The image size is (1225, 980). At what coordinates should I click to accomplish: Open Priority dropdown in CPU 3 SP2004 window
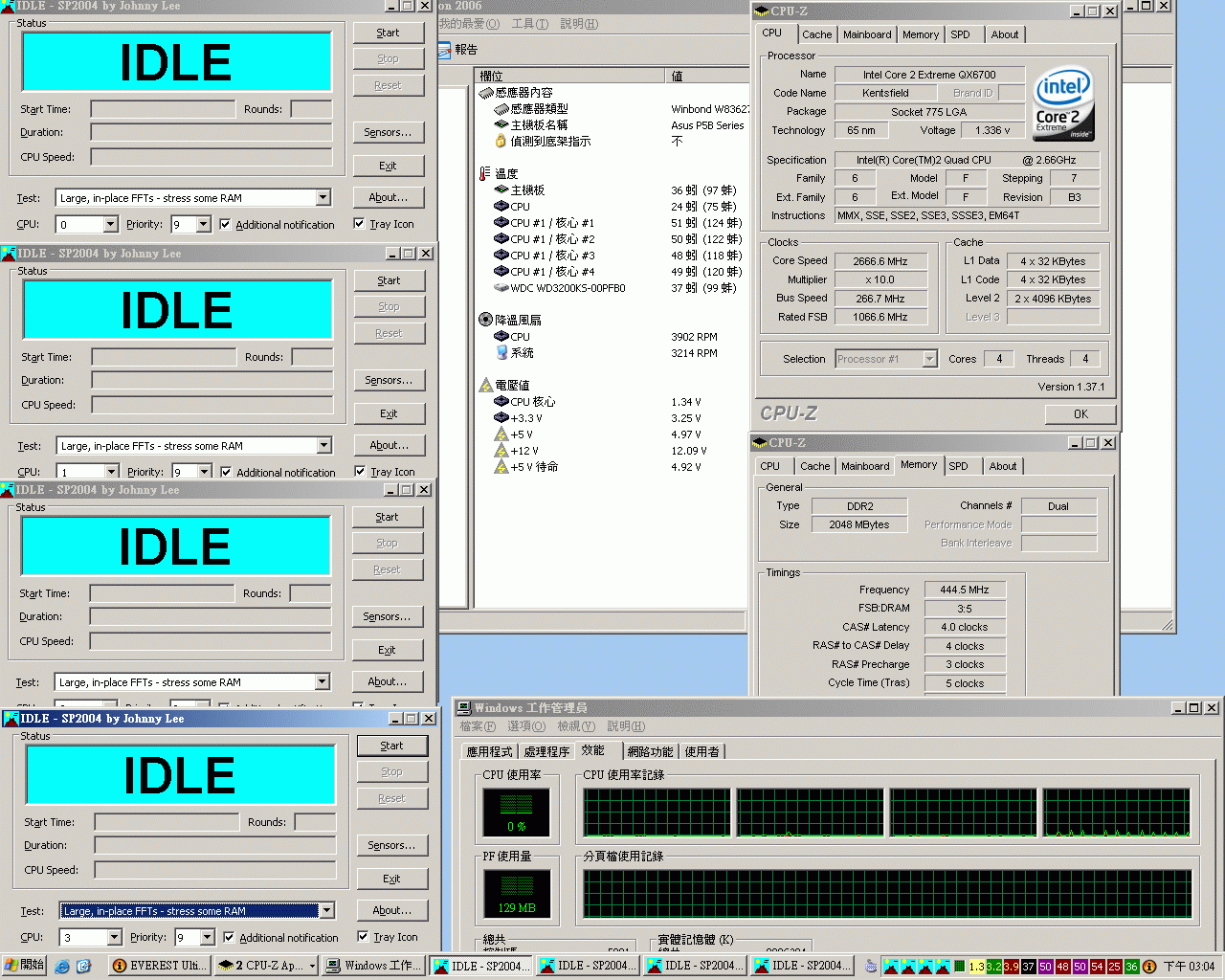(x=207, y=938)
